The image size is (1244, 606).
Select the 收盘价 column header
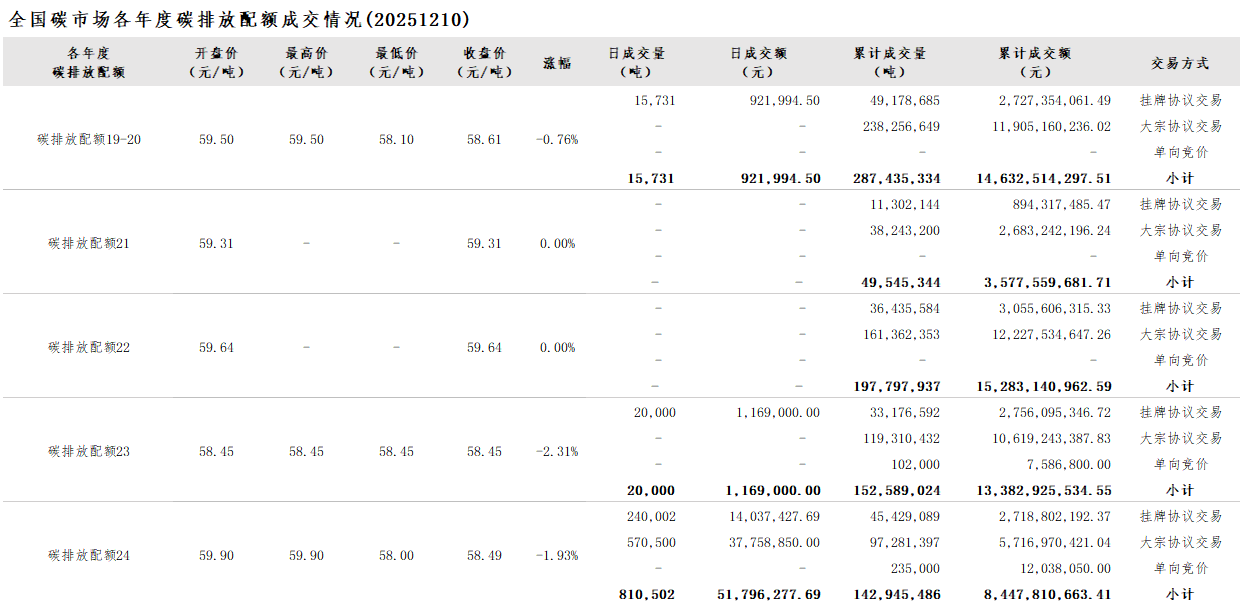tap(484, 62)
